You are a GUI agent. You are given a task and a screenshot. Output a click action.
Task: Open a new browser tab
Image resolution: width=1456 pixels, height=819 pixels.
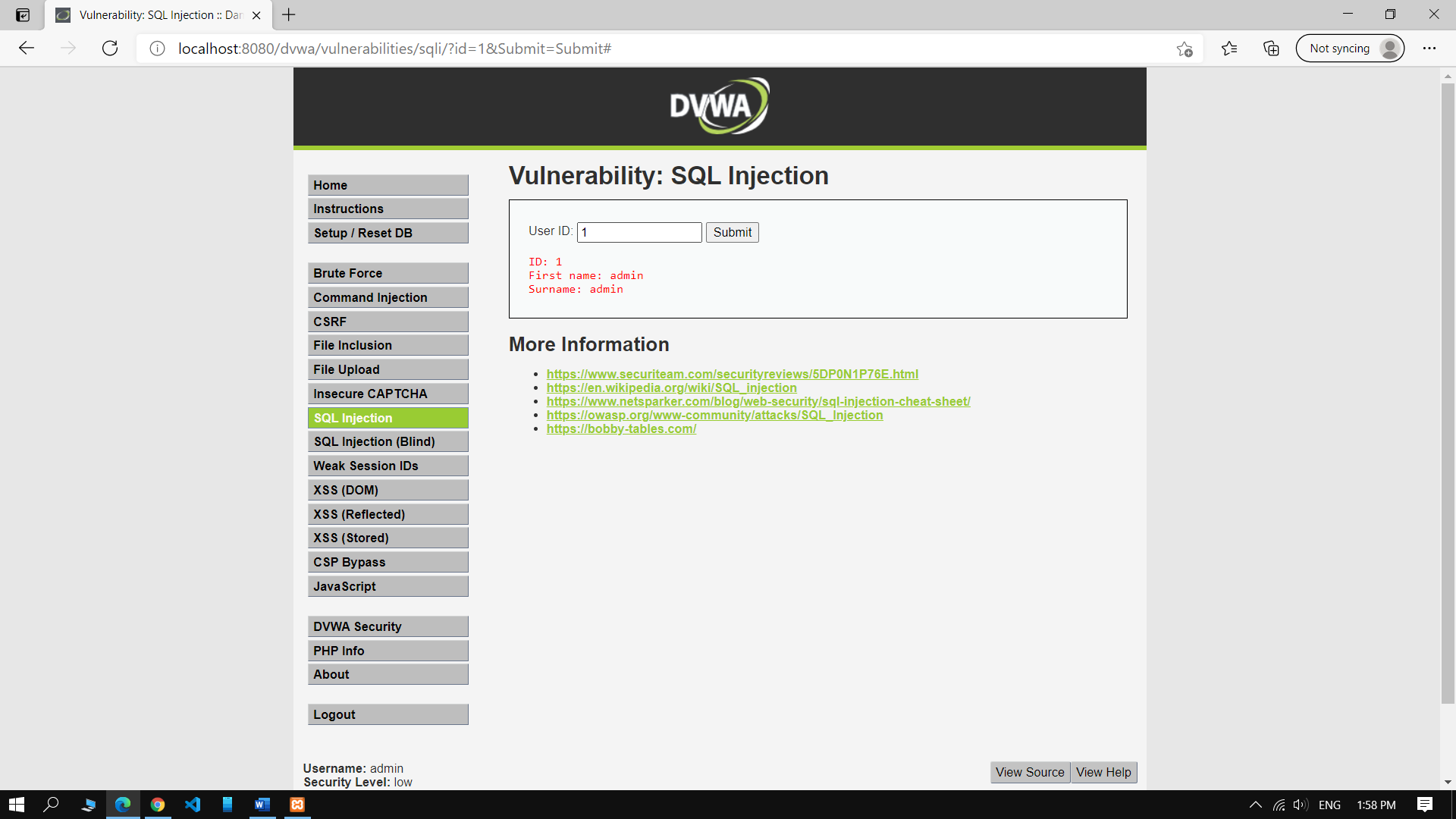[289, 14]
